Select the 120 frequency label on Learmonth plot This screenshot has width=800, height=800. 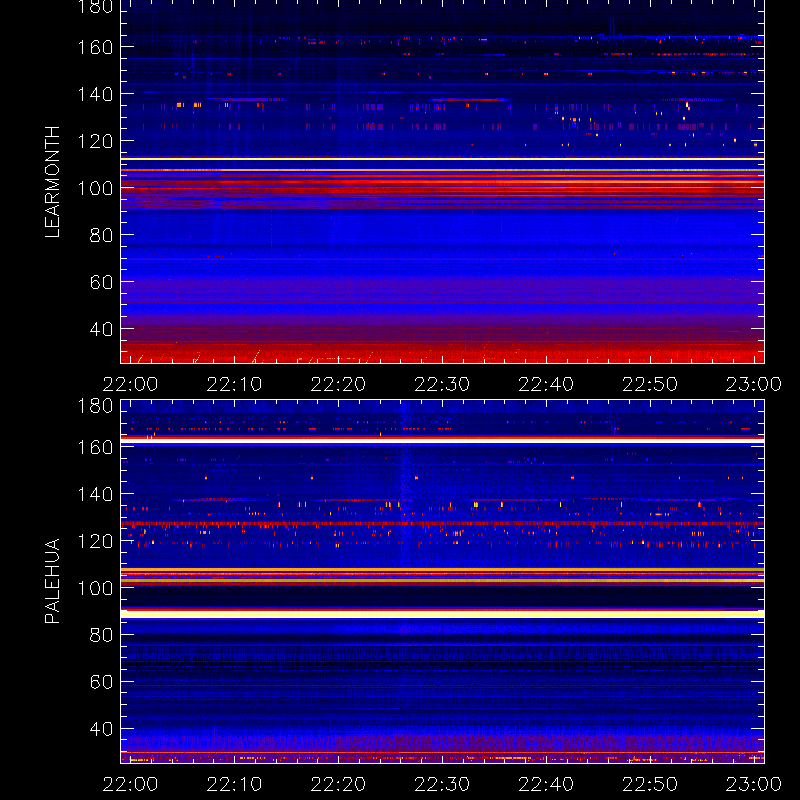[95, 141]
